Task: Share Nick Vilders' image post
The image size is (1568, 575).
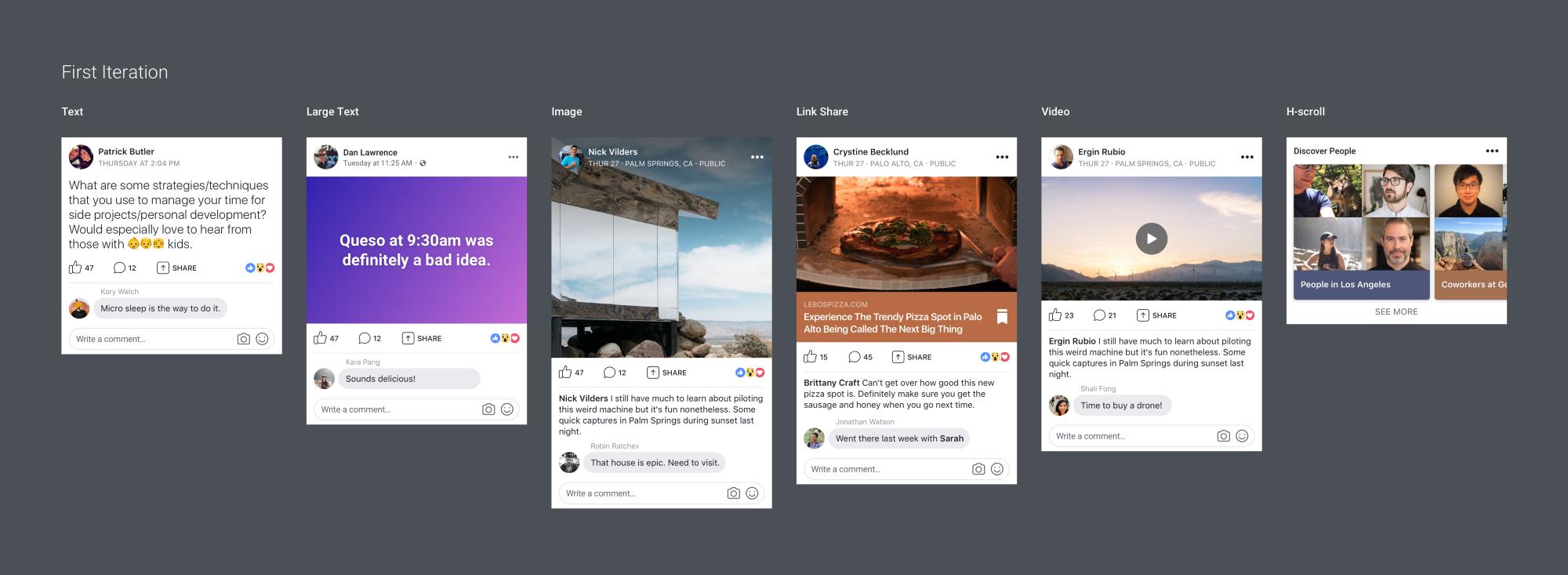Action: [666, 373]
